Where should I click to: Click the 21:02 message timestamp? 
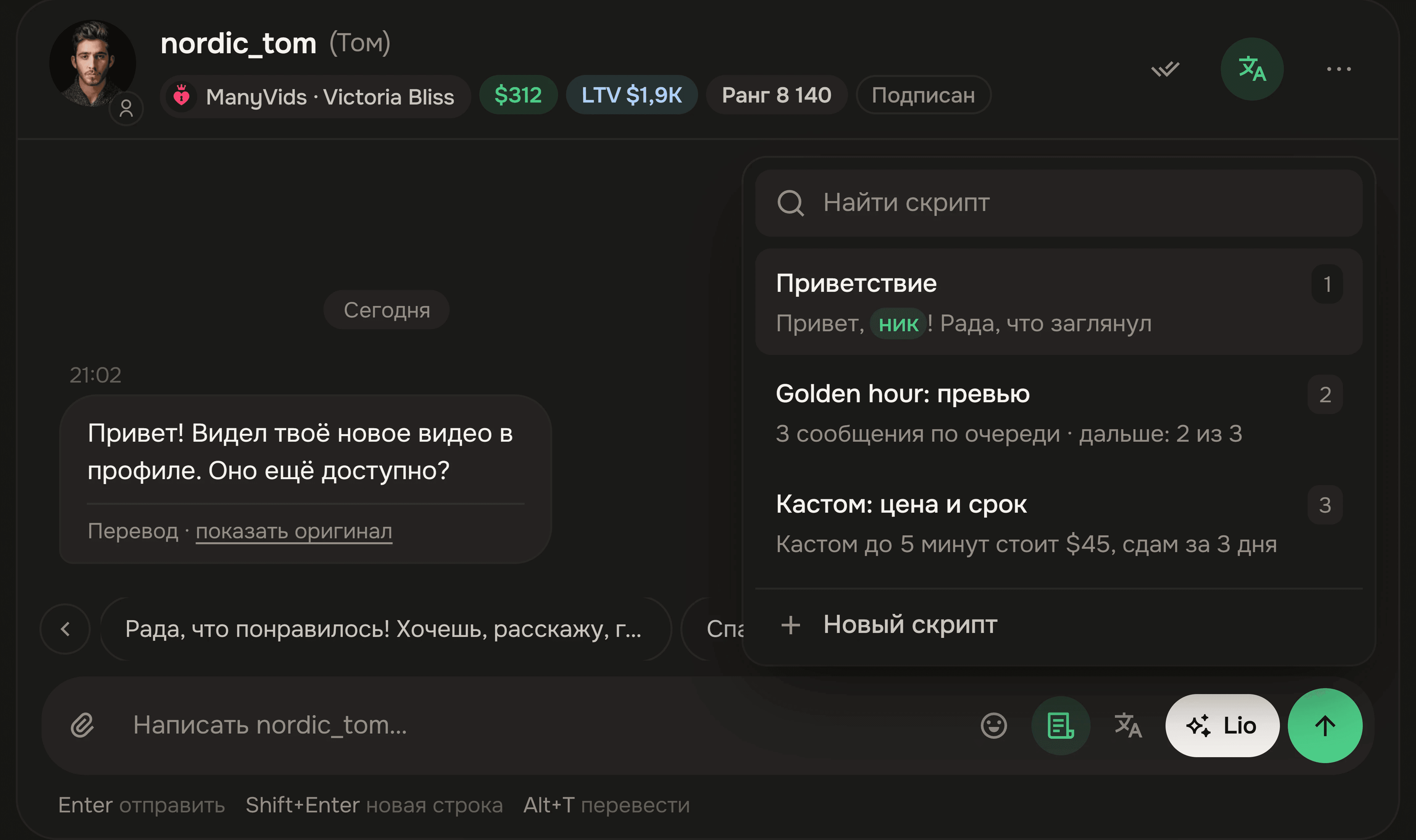pos(95,375)
